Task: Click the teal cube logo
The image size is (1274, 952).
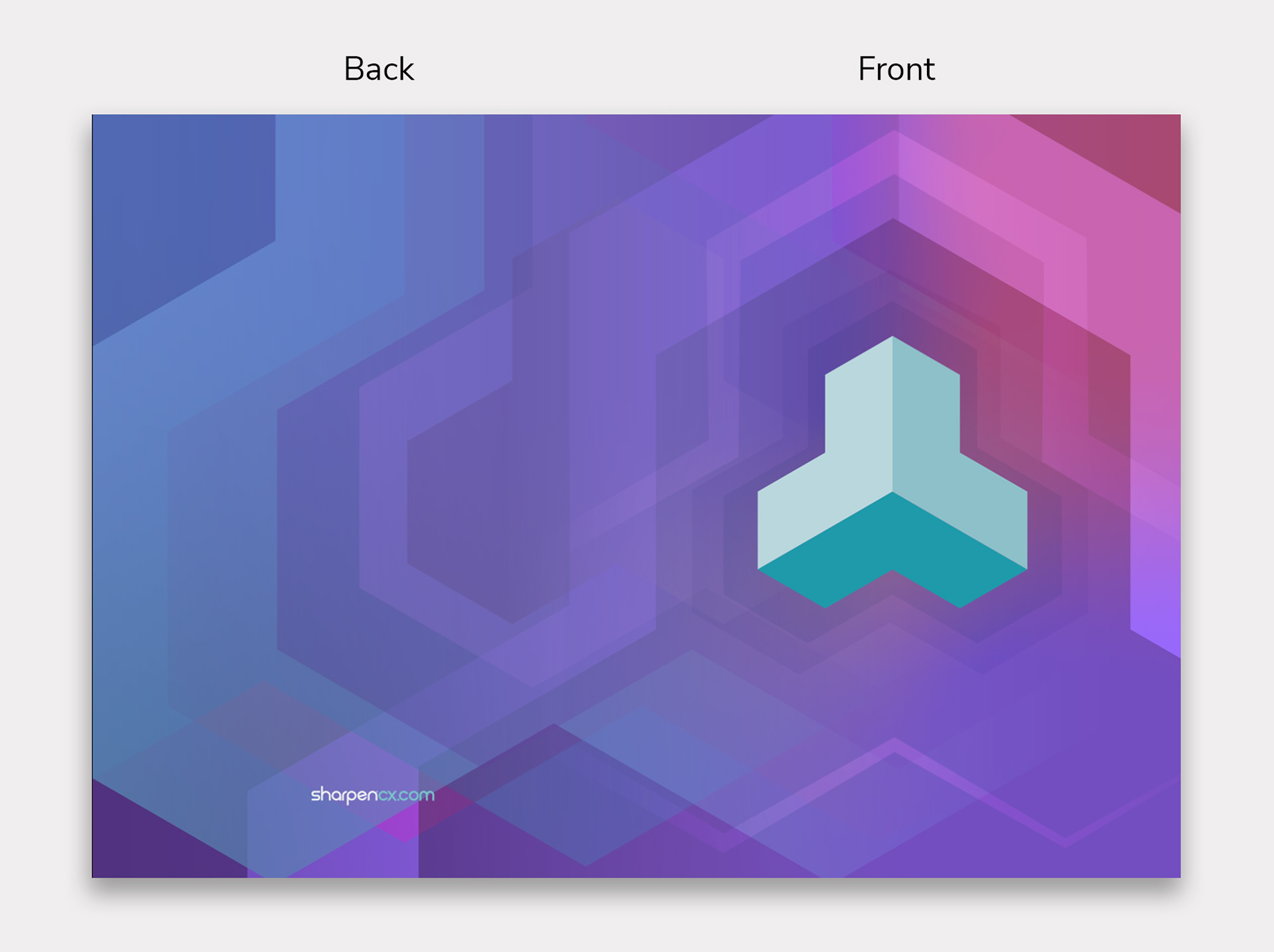Action: (892, 472)
